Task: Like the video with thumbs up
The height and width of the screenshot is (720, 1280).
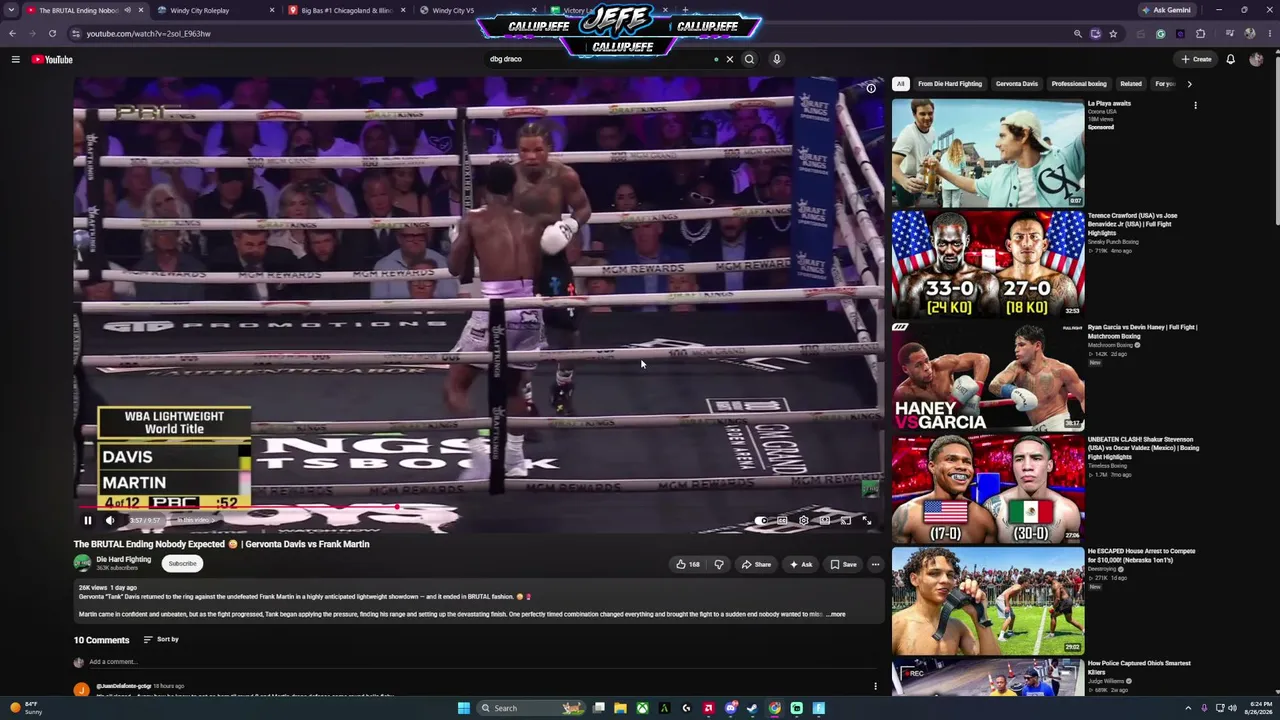Action: (688, 564)
